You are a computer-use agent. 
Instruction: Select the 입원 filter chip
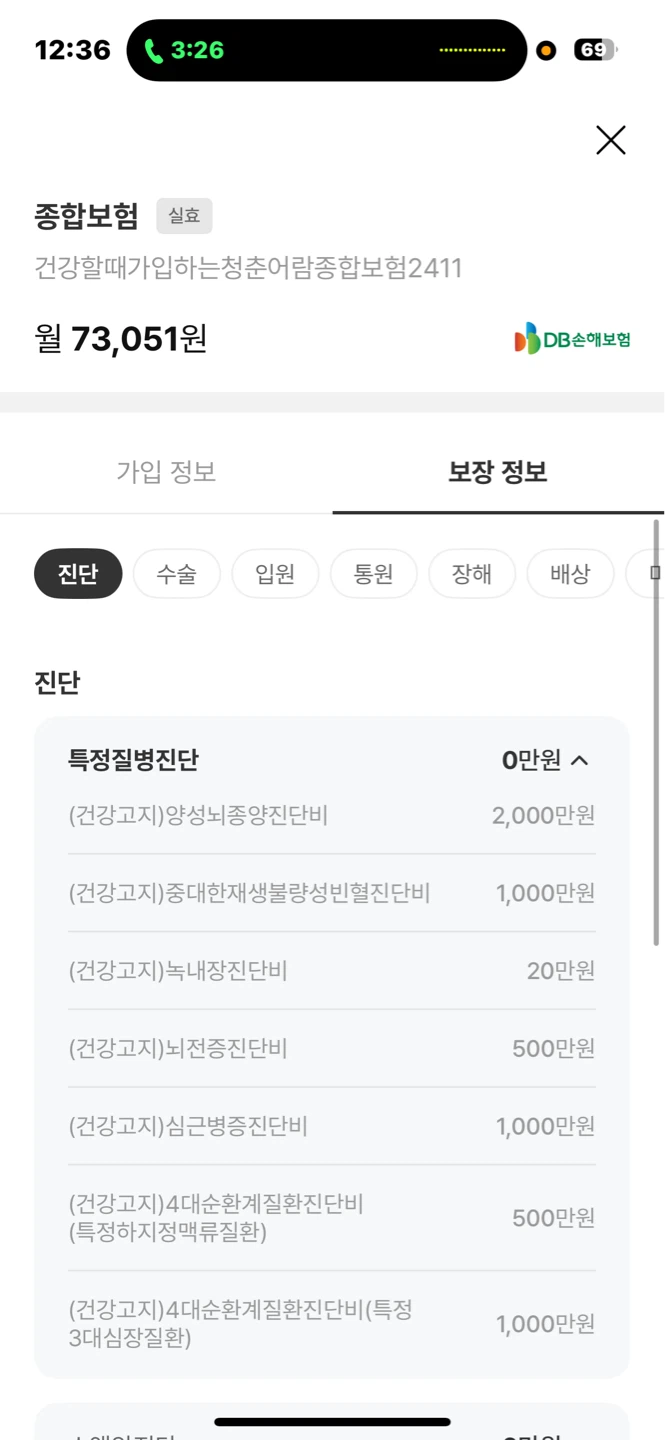coord(275,574)
